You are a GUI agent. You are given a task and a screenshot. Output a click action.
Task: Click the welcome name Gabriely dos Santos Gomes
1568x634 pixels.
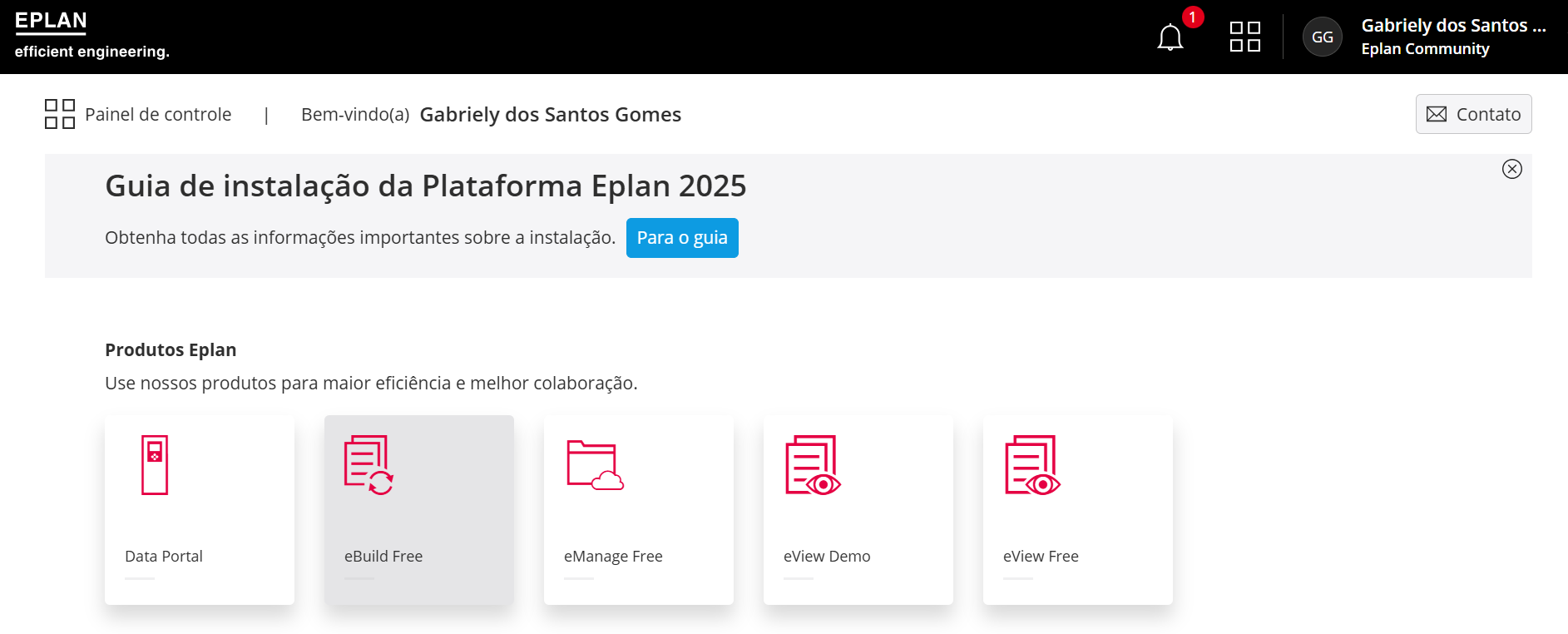coord(550,115)
